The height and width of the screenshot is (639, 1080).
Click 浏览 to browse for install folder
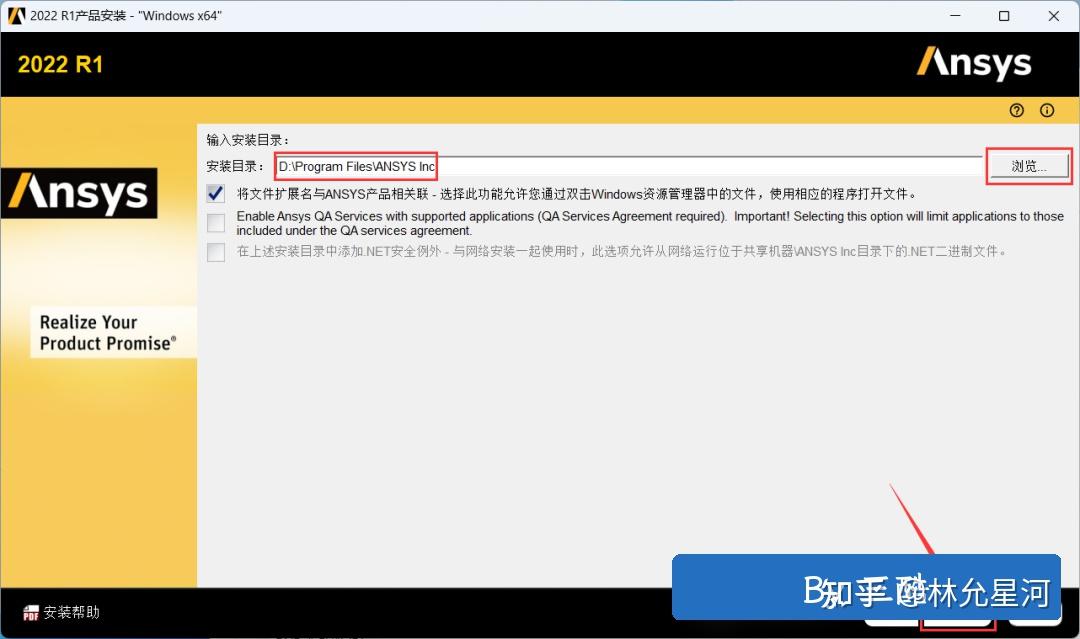click(1028, 166)
